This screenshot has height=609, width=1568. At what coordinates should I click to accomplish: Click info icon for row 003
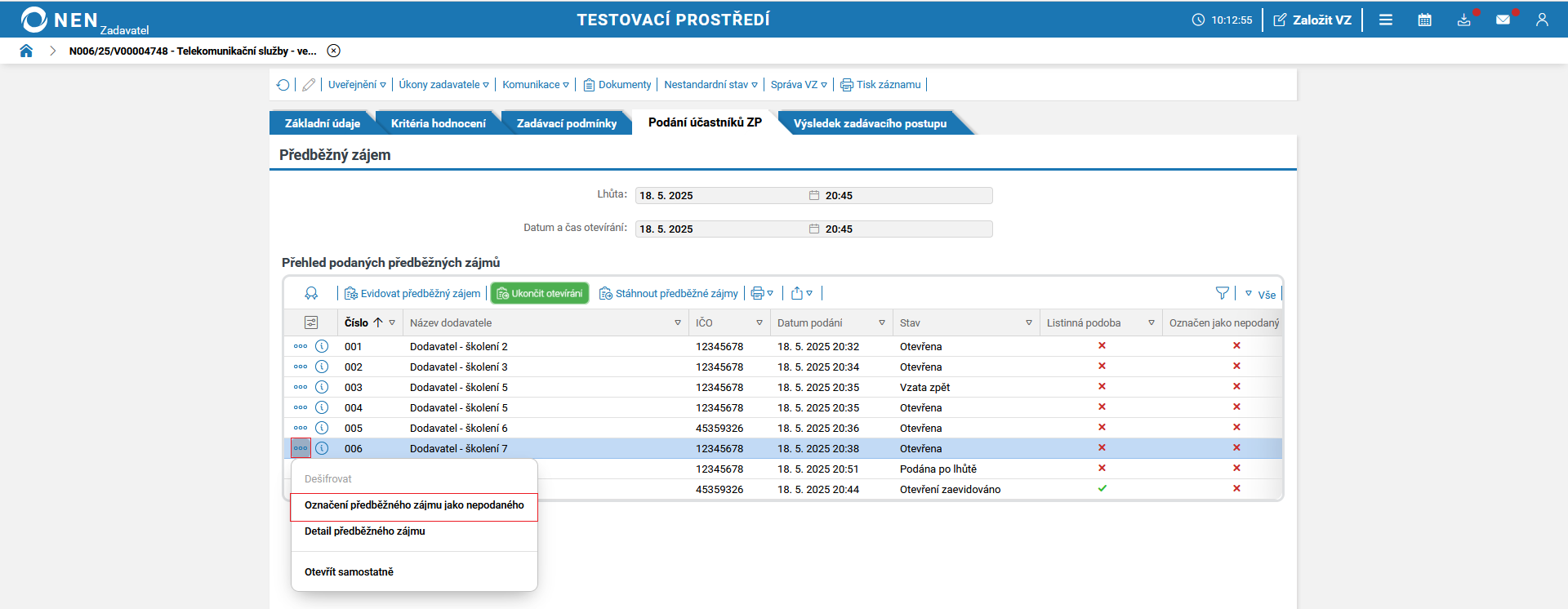322,387
